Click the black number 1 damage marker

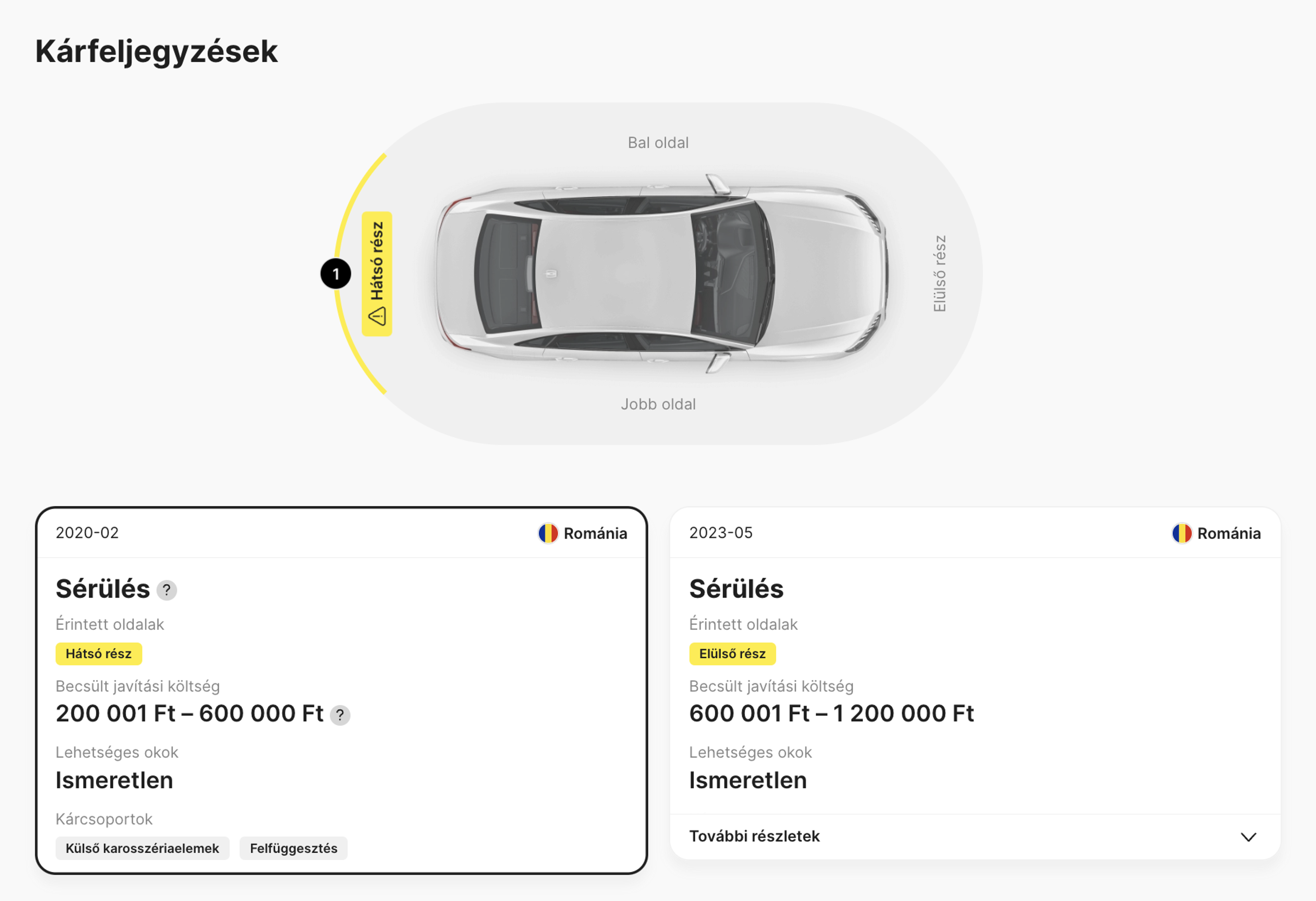click(336, 274)
